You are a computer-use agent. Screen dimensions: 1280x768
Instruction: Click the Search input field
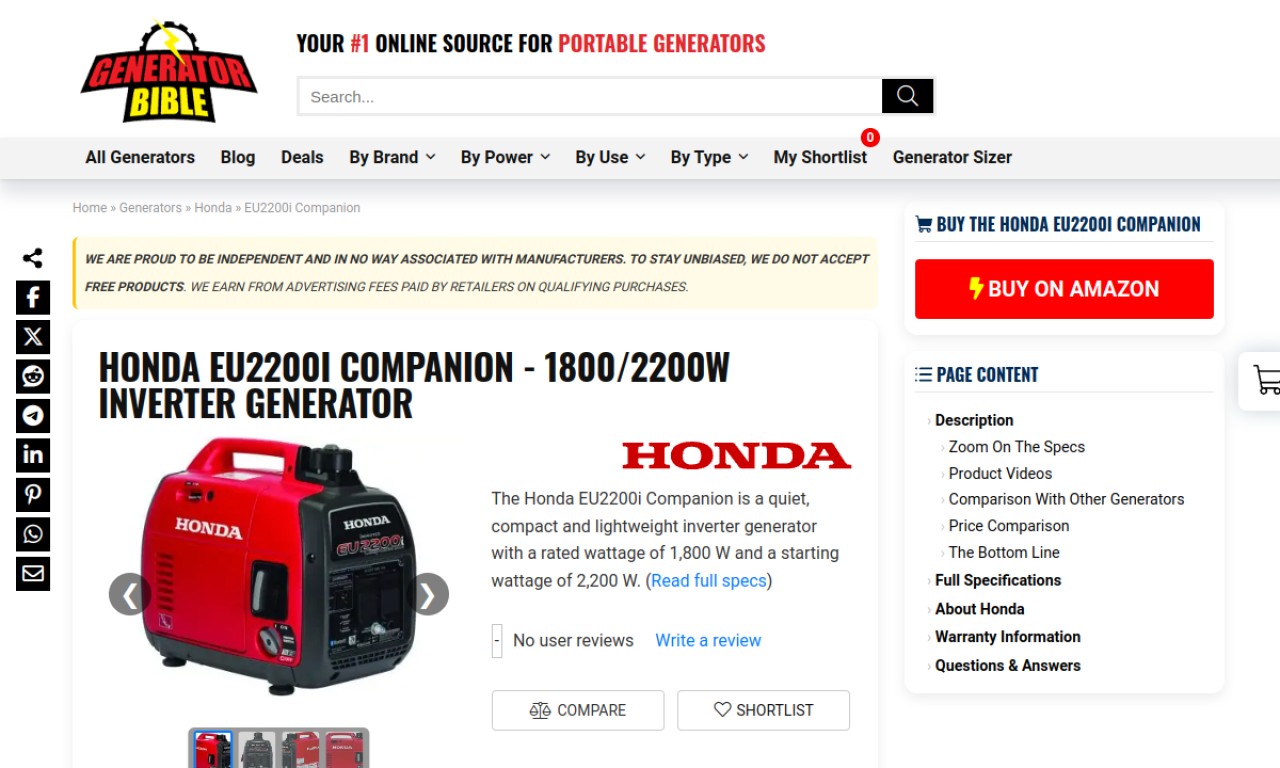coord(590,96)
